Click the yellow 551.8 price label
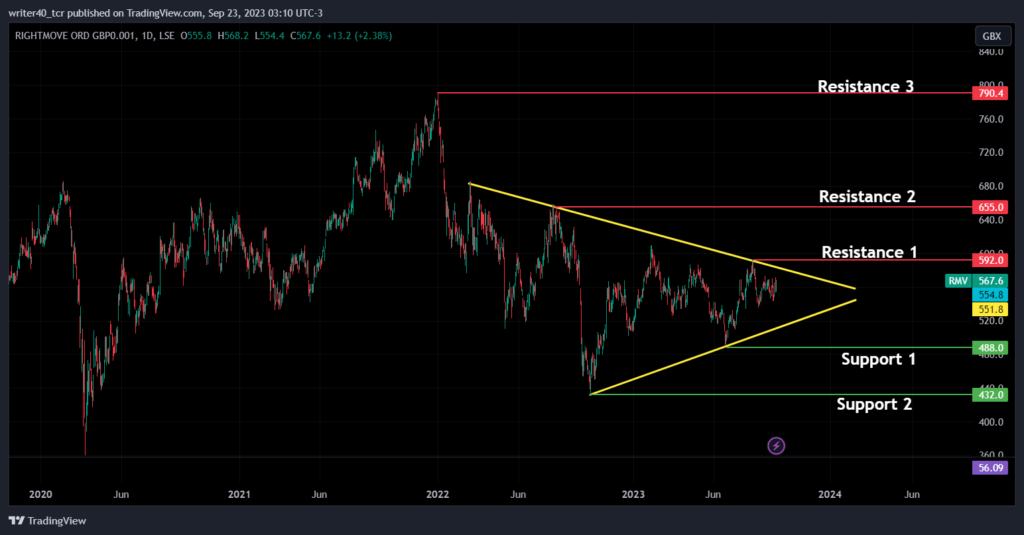The width and height of the screenshot is (1024, 535). (x=990, y=310)
